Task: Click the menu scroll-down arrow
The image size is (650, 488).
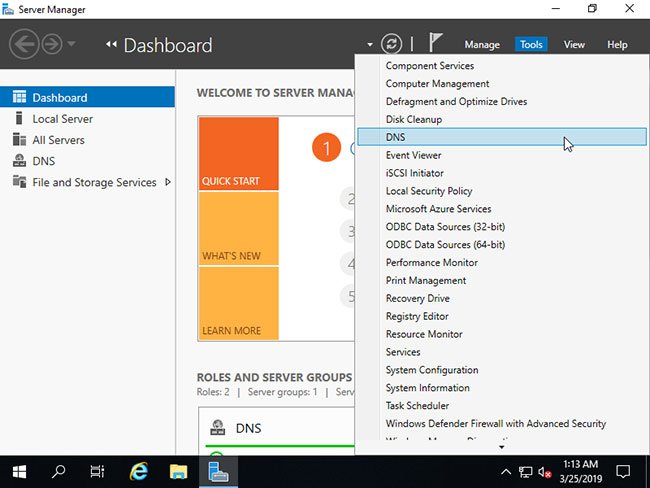Action: [x=502, y=447]
